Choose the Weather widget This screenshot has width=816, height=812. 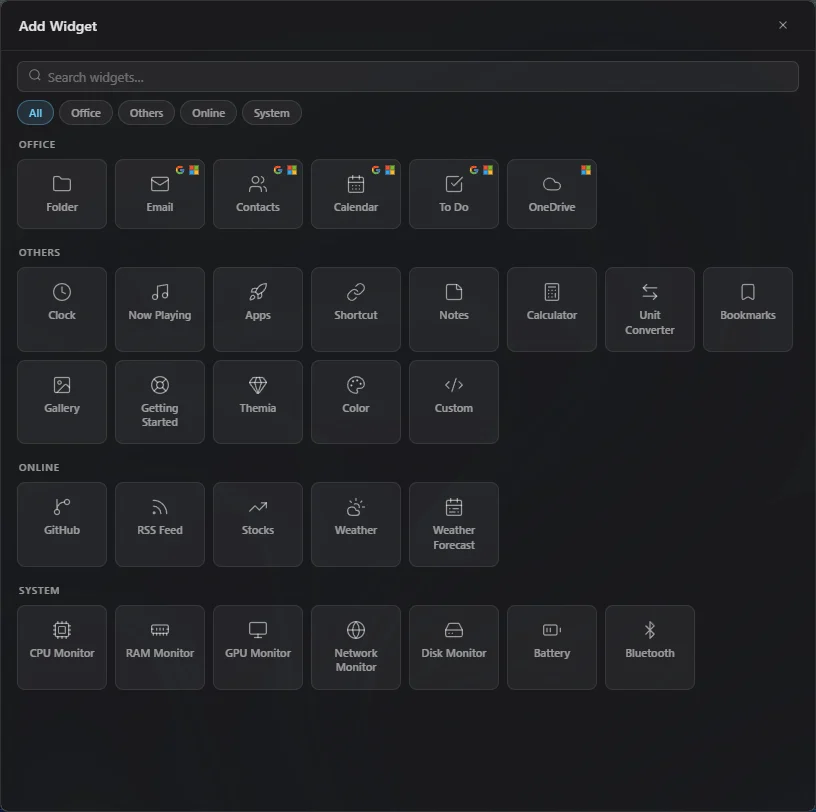click(356, 524)
